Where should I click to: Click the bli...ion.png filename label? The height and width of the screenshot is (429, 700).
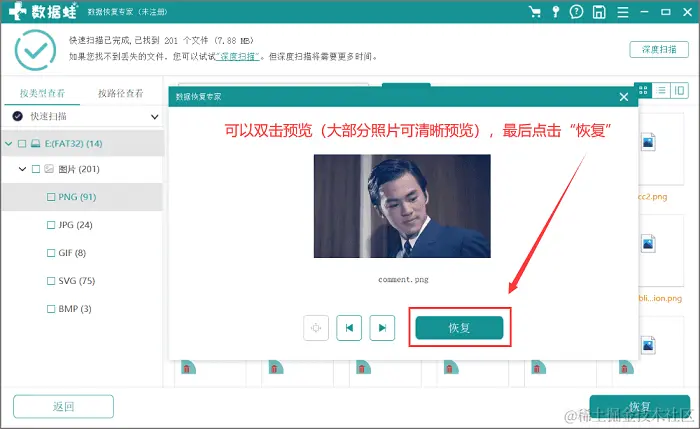pyautogui.click(x=660, y=298)
